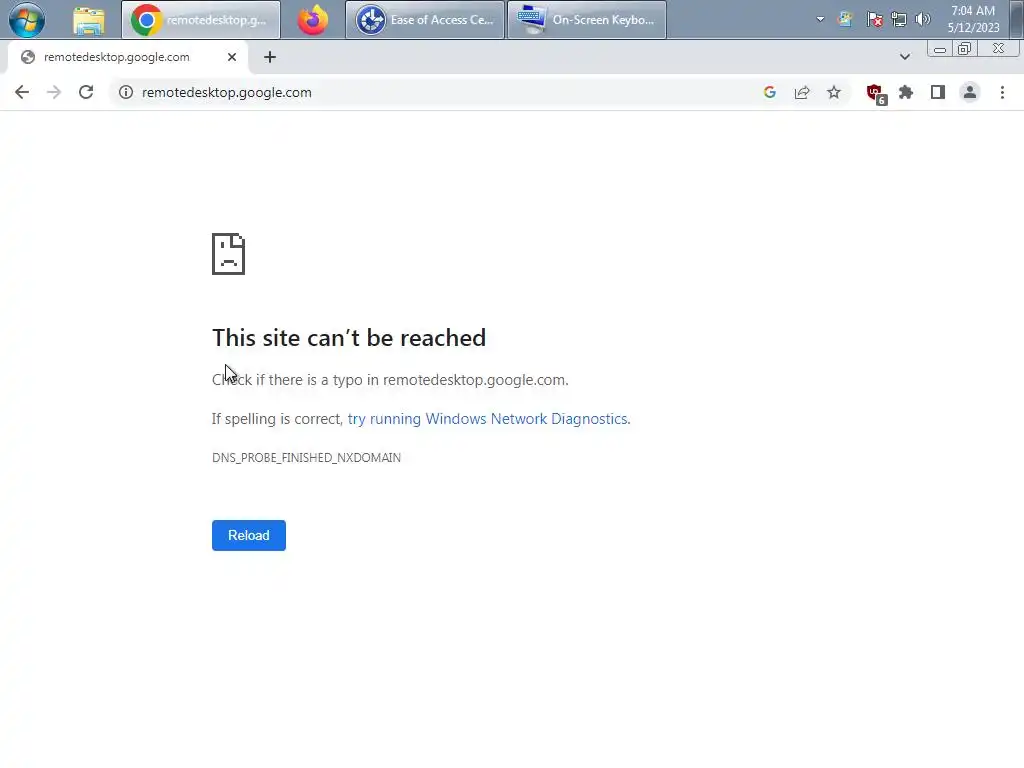This screenshot has width=1024, height=768.
Task: Minimize the Chrome window
Action: click(x=940, y=49)
